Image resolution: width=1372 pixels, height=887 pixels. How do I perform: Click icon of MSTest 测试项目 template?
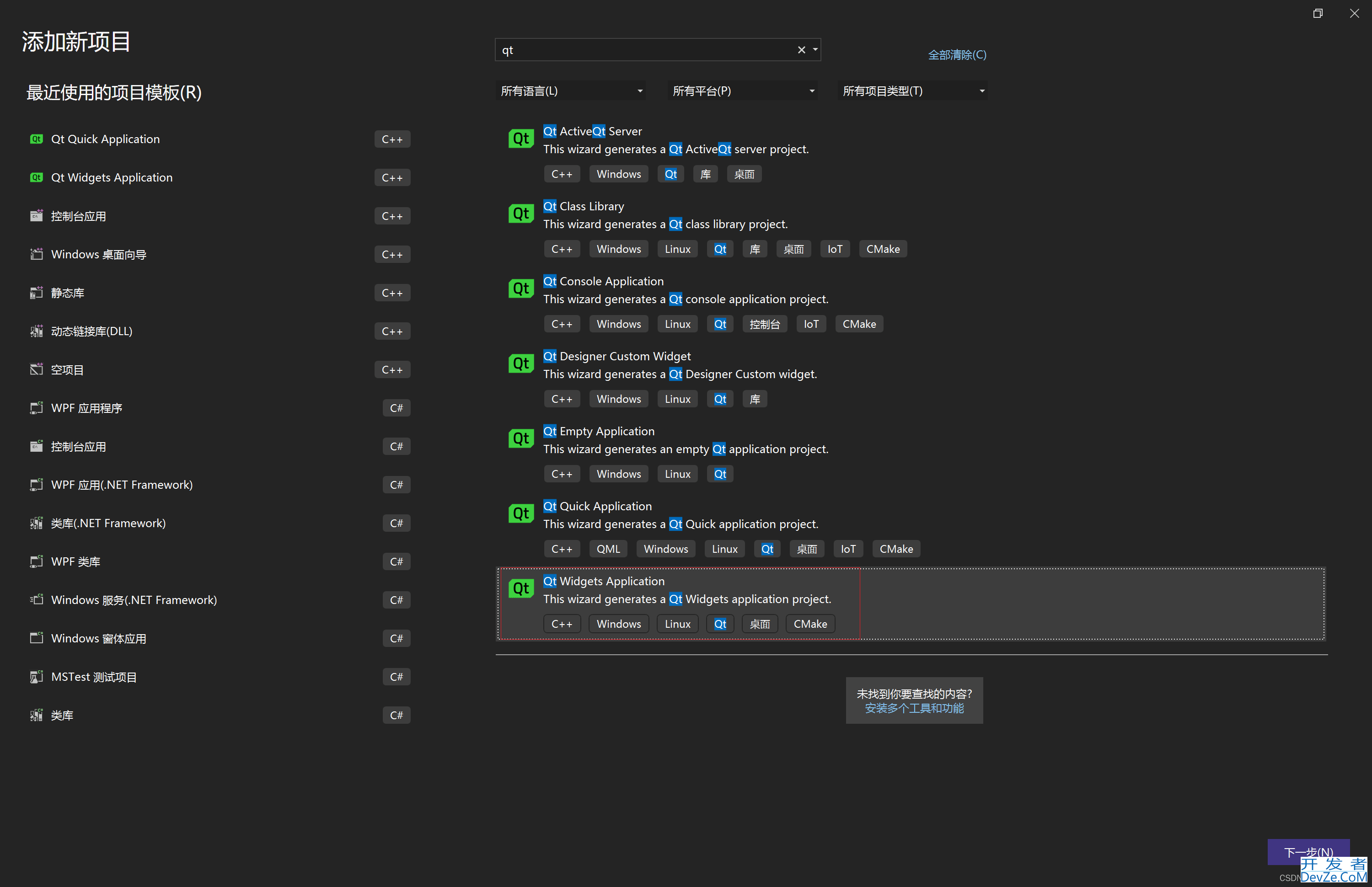click(36, 677)
